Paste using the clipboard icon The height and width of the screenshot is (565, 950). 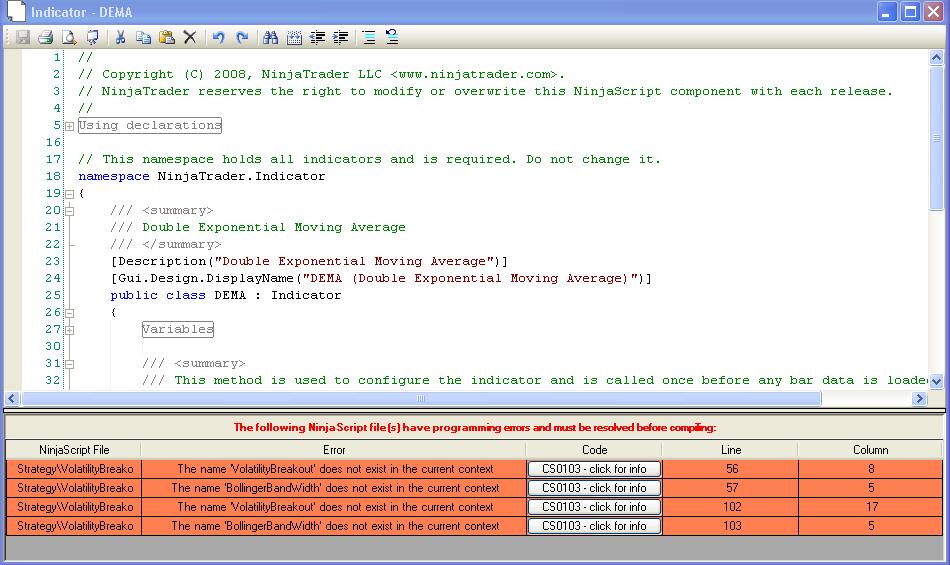coord(167,38)
